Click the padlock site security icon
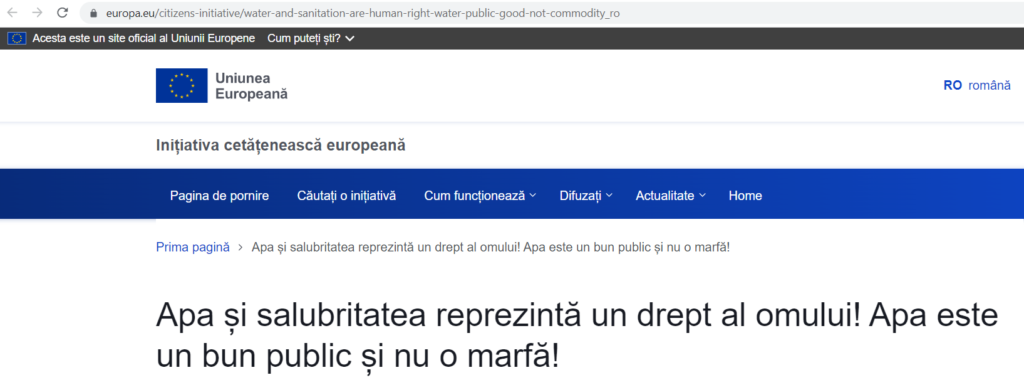 pyautogui.click(x=93, y=13)
